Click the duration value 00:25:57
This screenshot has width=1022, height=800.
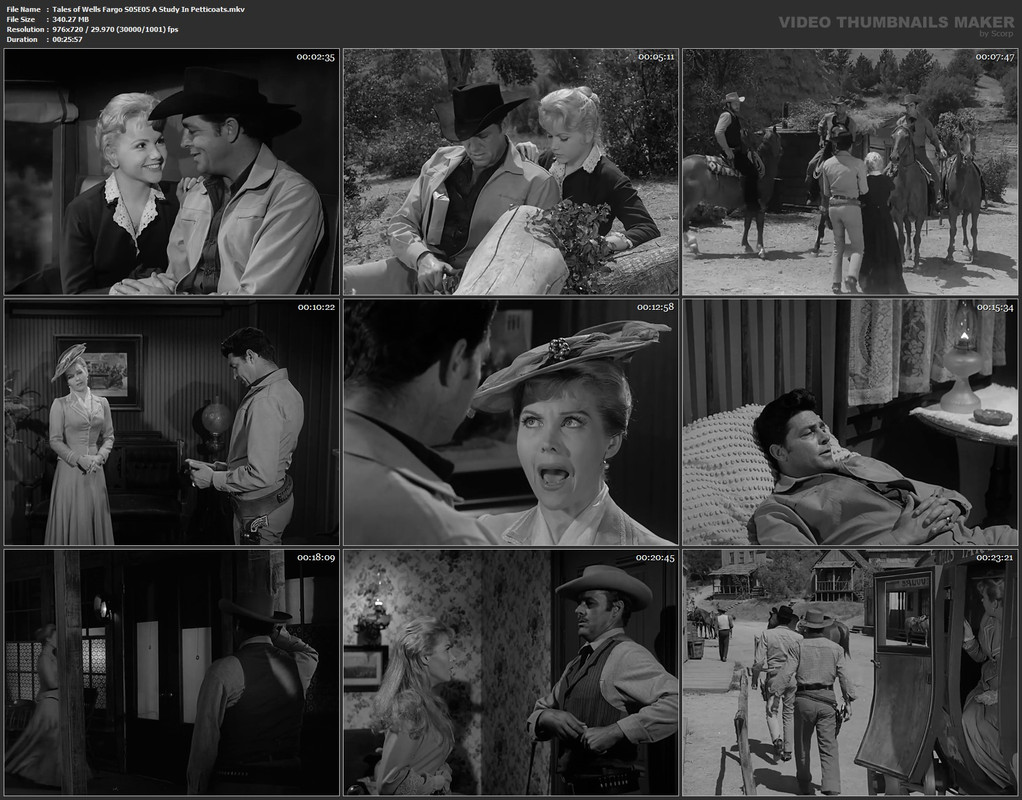coord(68,39)
